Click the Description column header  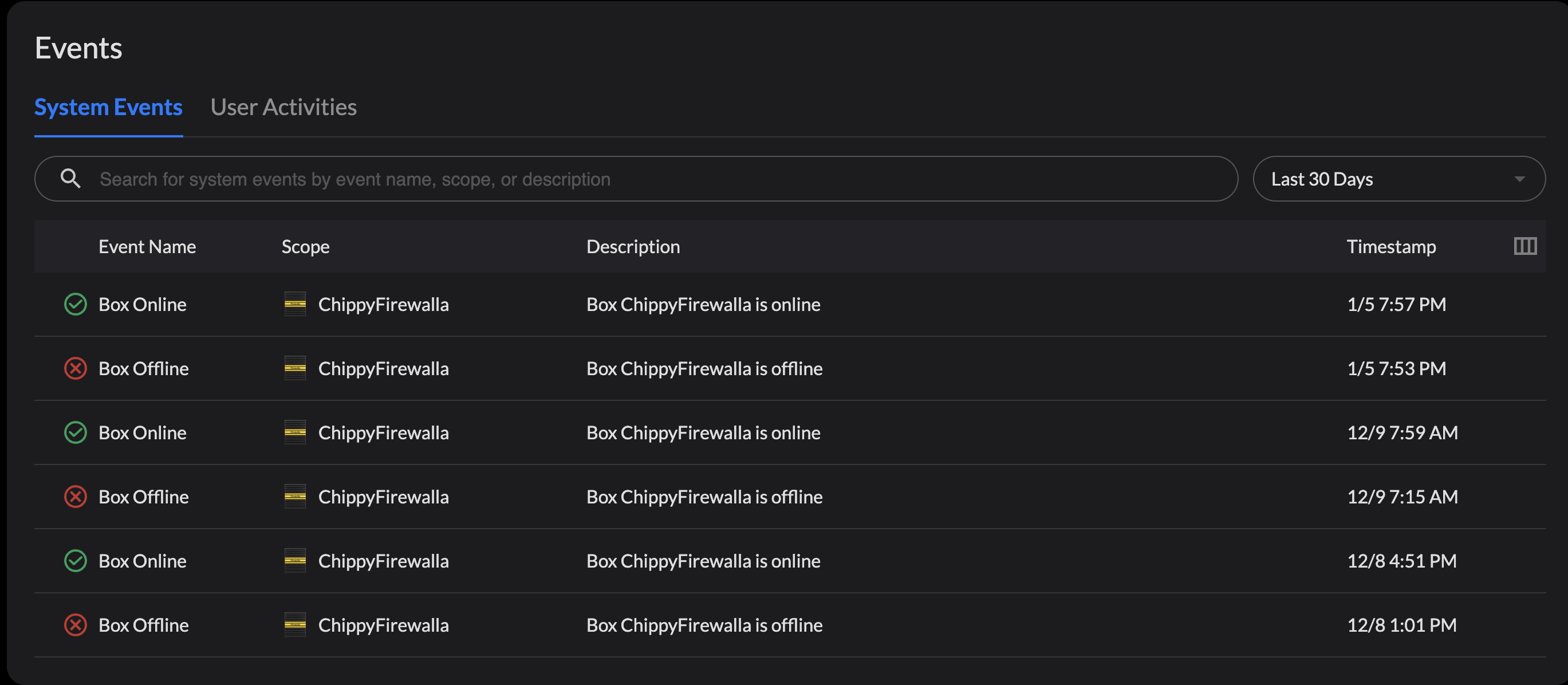pos(632,247)
